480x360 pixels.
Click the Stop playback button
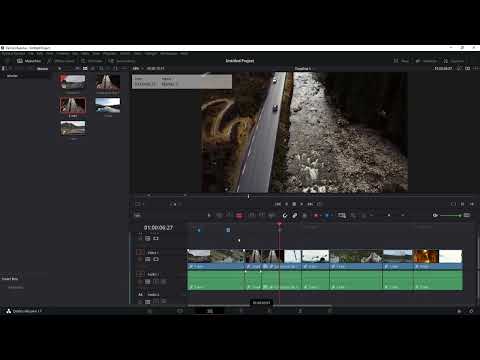pos(294,204)
